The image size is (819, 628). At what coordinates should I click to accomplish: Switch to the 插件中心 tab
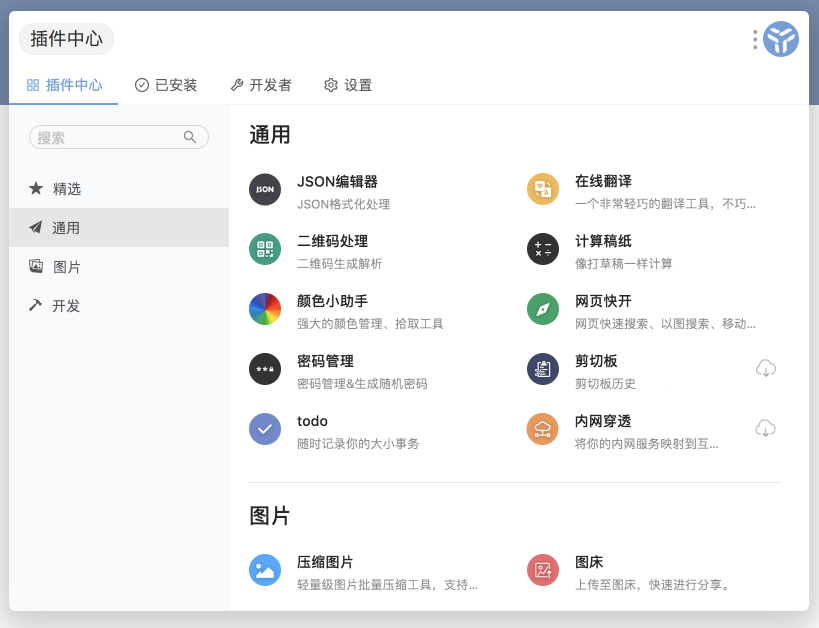click(x=64, y=85)
